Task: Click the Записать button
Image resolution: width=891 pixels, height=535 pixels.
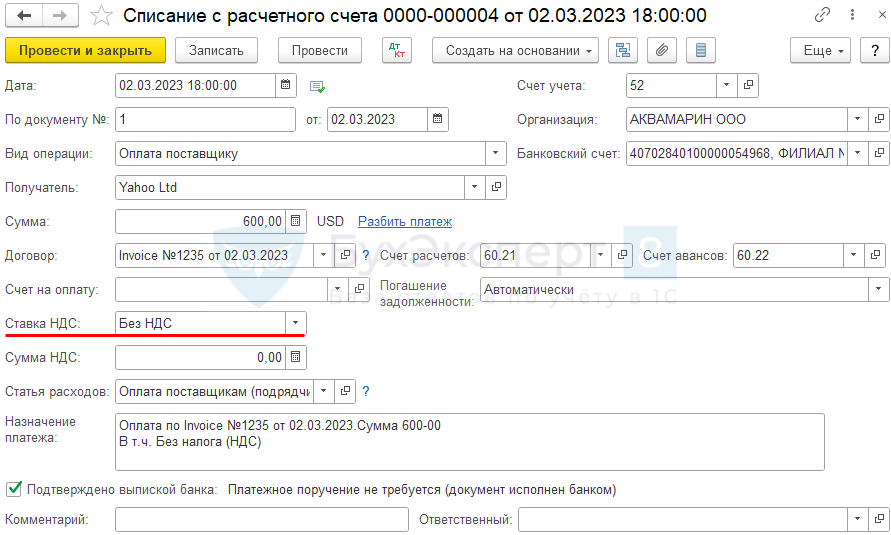Action: 216,51
